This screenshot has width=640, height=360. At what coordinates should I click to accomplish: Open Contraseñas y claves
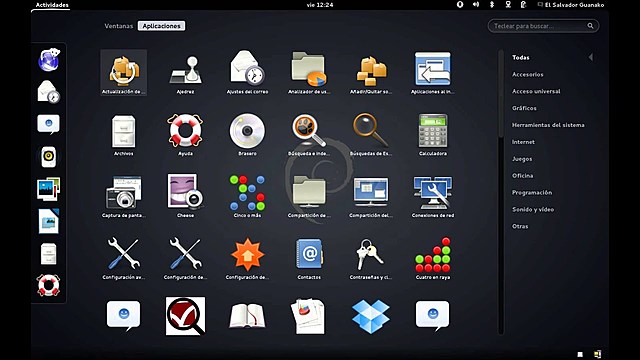tap(371, 258)
